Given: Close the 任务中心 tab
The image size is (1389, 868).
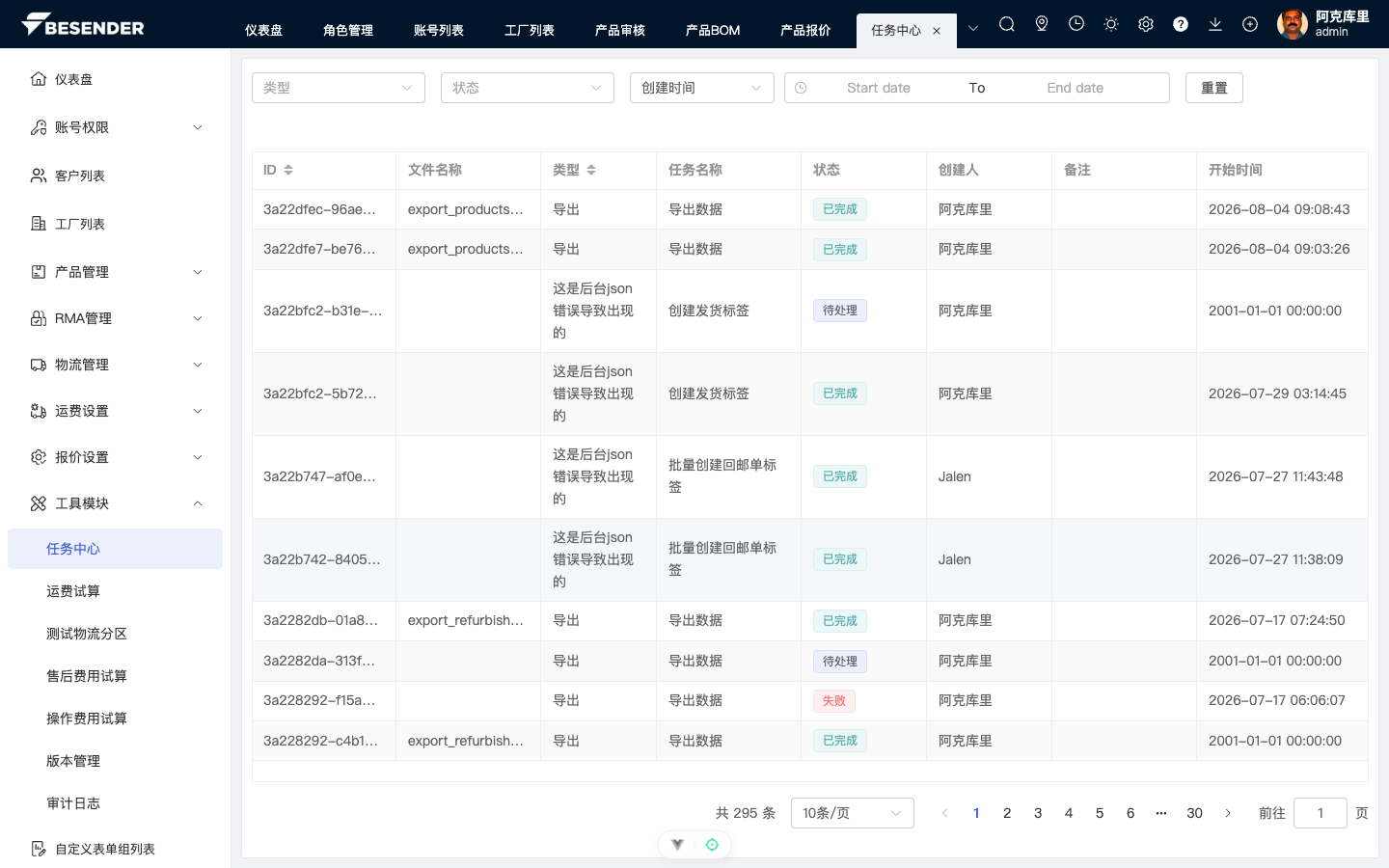Looking at the screenshot, I should coord(936,31).
